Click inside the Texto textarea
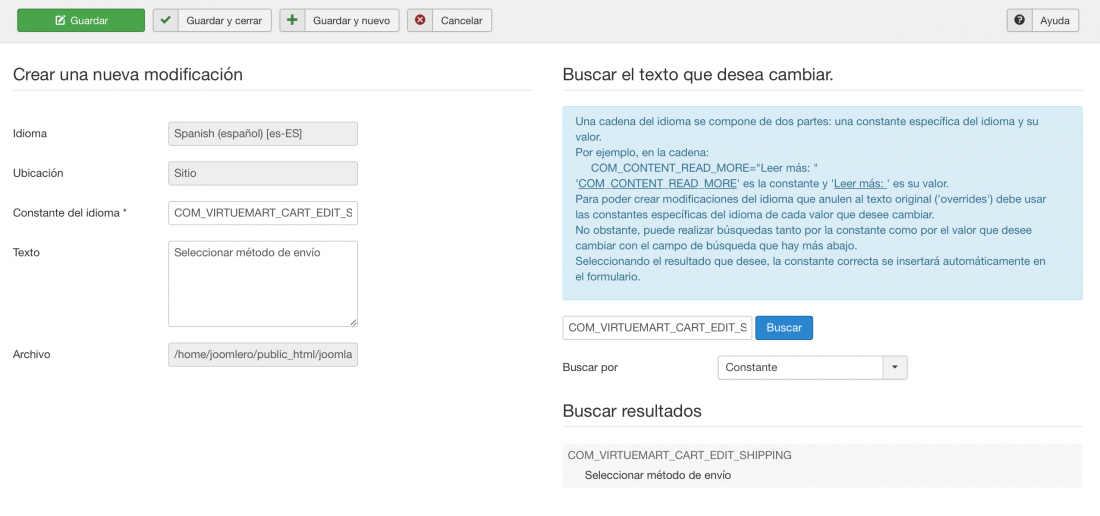Screen dimensions: 1100x516 tap(263, 284)
